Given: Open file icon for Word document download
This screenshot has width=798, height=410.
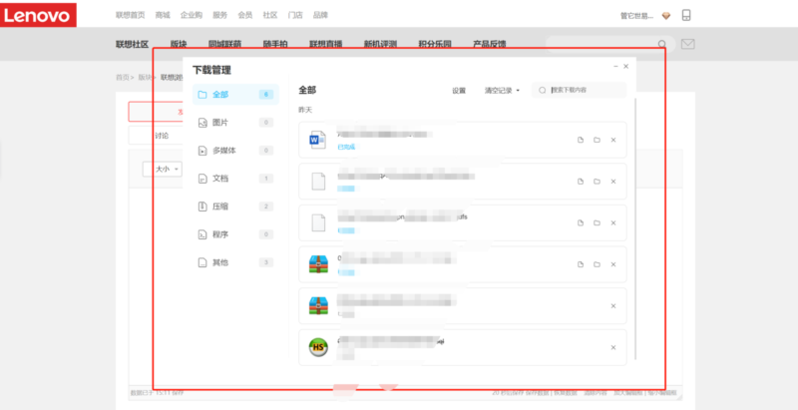Looking at the screenshot, I should tap(579, 140).
